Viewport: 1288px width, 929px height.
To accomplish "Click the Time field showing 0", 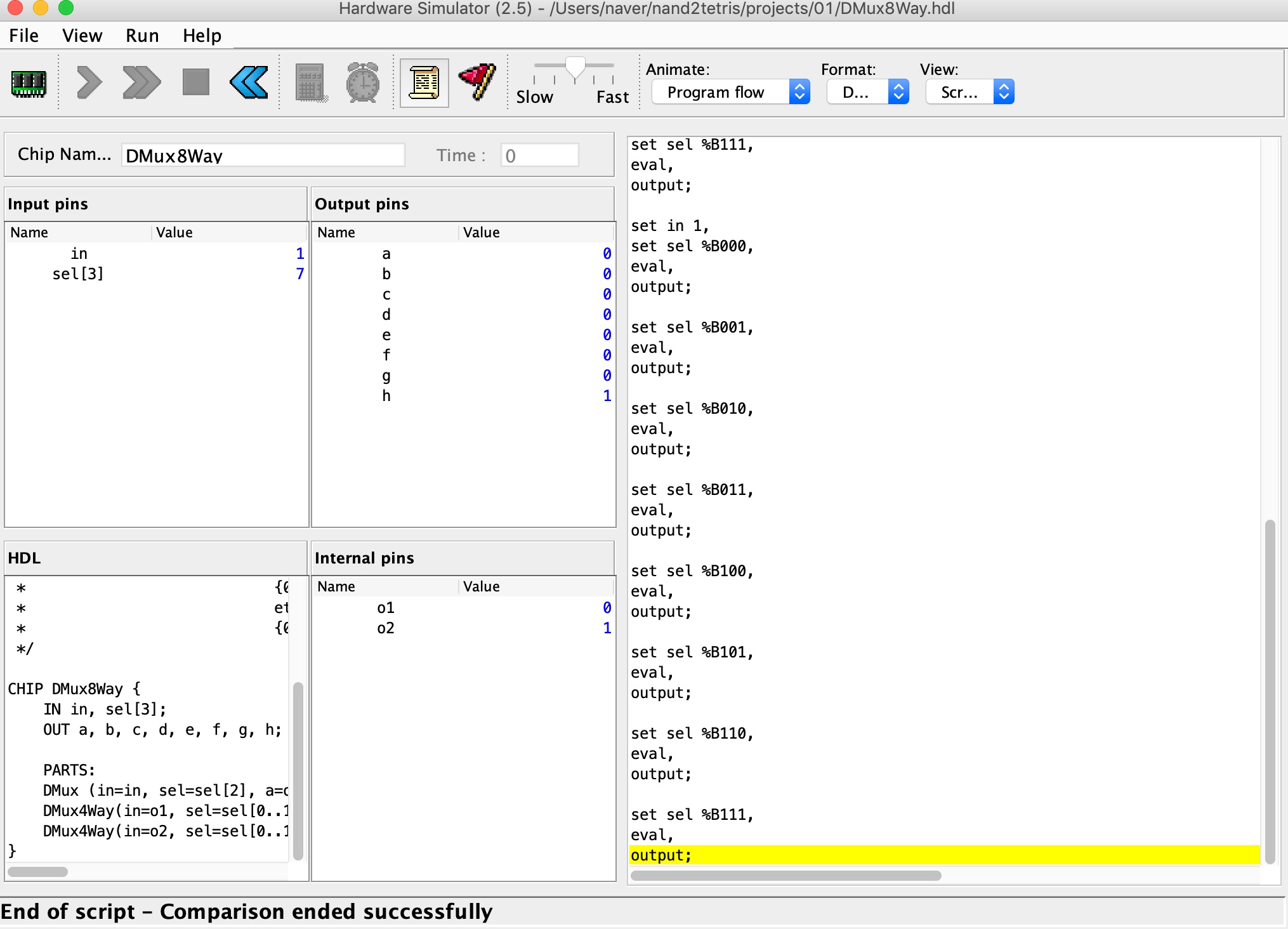I will [539, 155].
